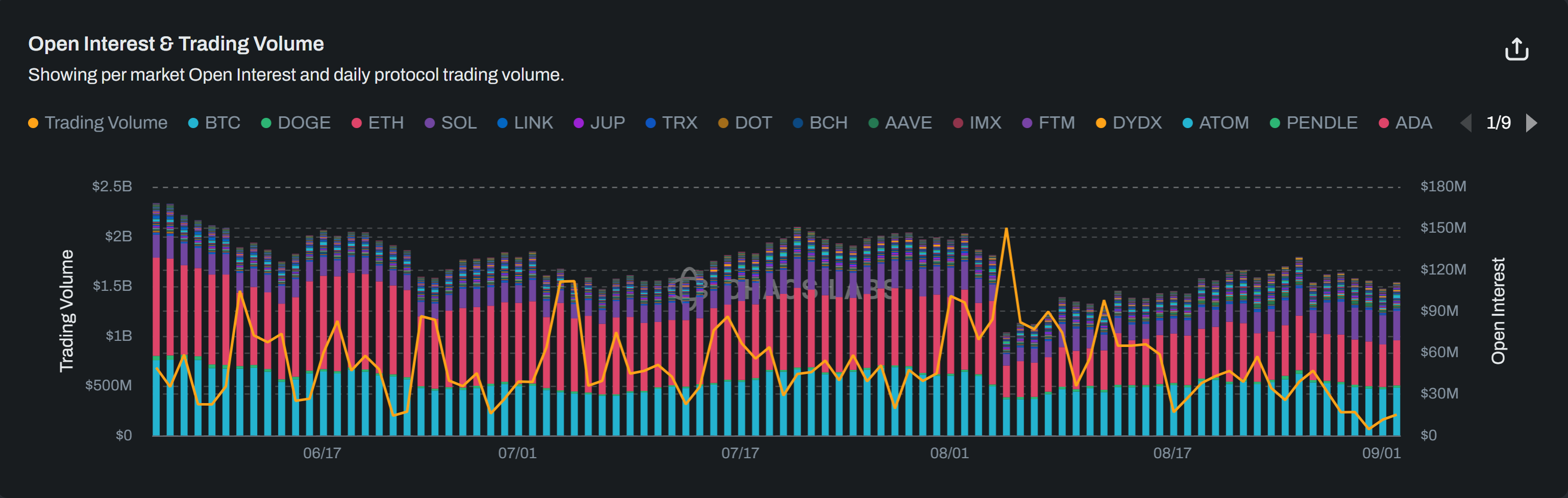Screen dimensions: 1568x498
Task: Hide the AAVE legend entry
Action: pos(900,123)
